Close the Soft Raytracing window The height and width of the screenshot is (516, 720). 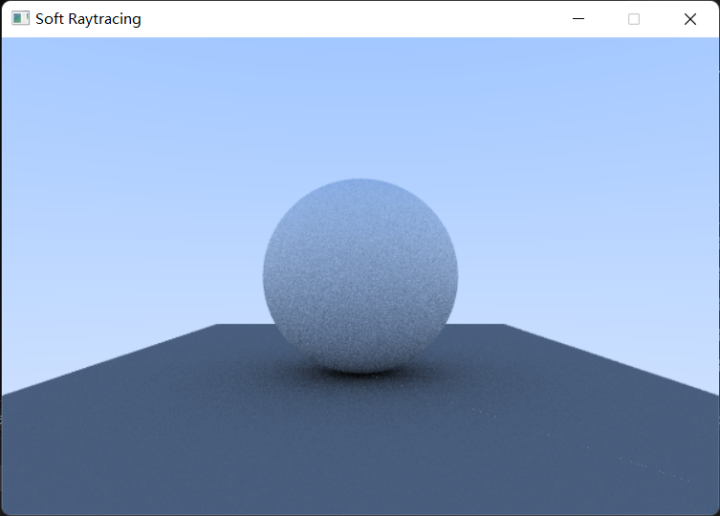[x=690, y=19]
